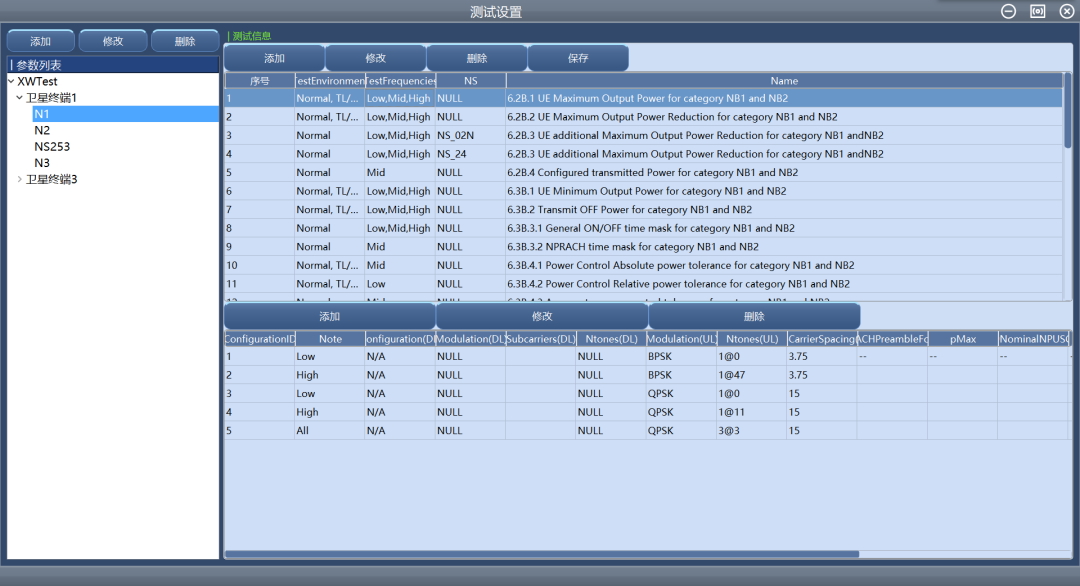This screenshot has width=1080, height=586.
Task: Click the NS_24 cell in test table
Action: 452,154
